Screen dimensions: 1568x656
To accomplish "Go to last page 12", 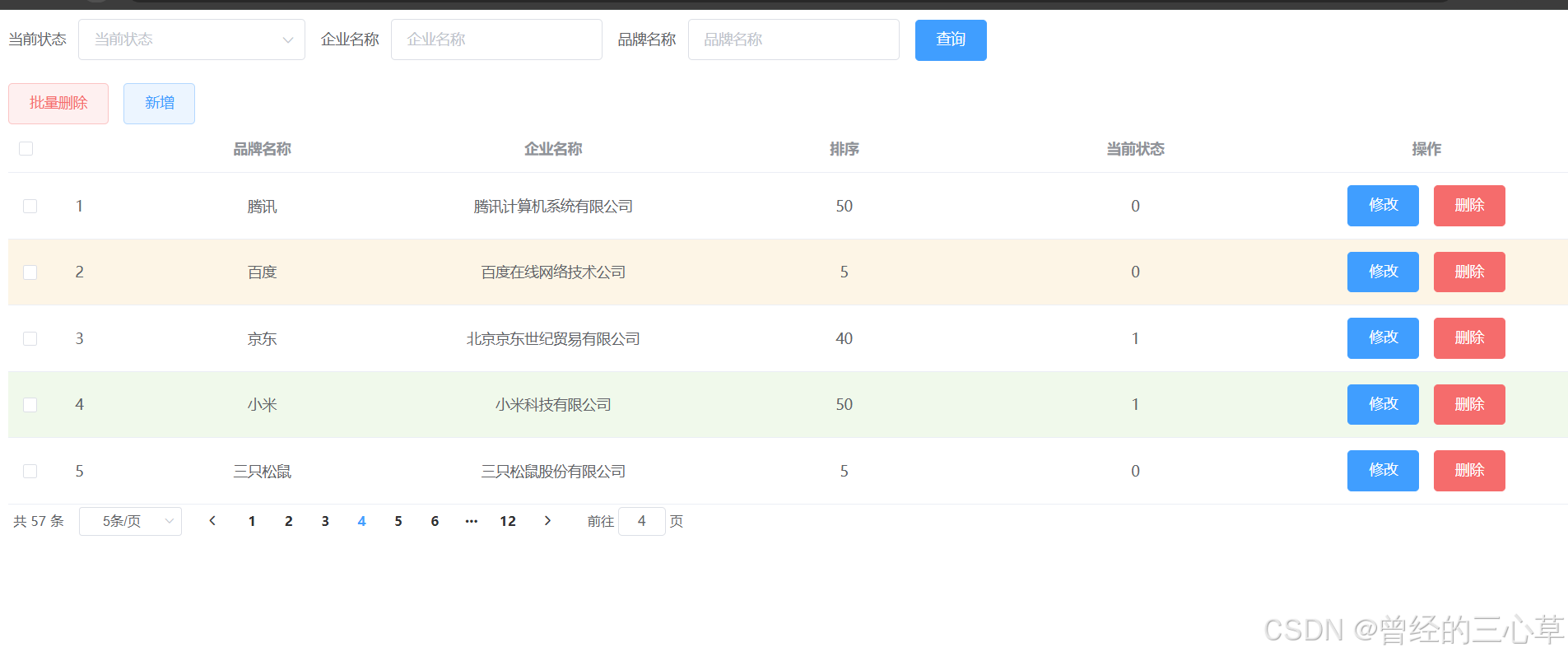I will click(x=508, y=521).
